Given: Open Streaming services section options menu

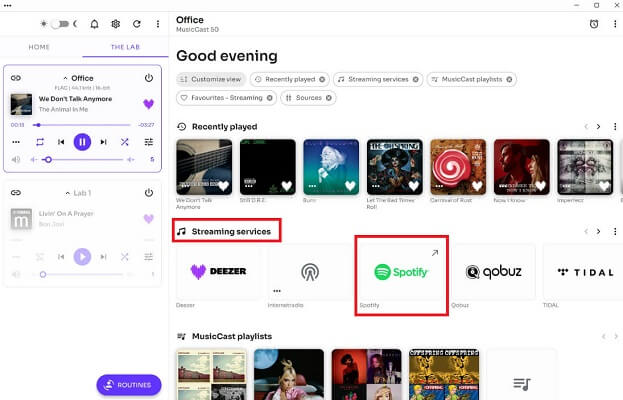Looking at the screenshot, I should 615,232.
